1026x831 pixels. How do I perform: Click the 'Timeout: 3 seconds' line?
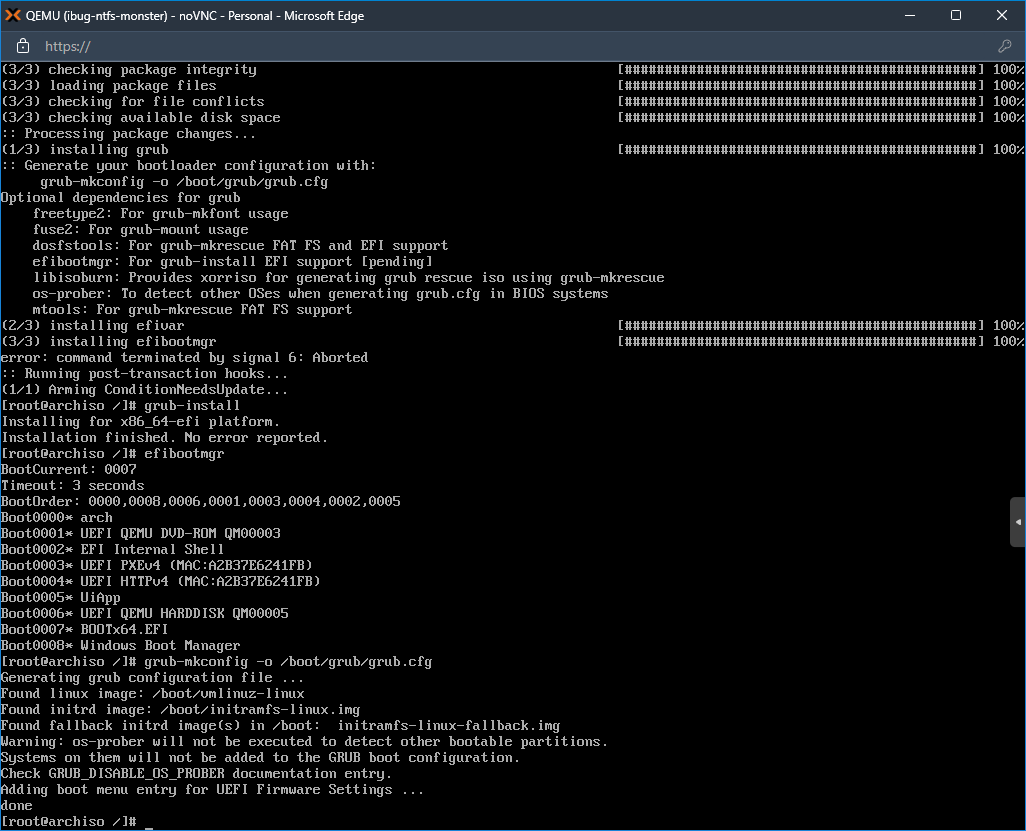[73, 486]
